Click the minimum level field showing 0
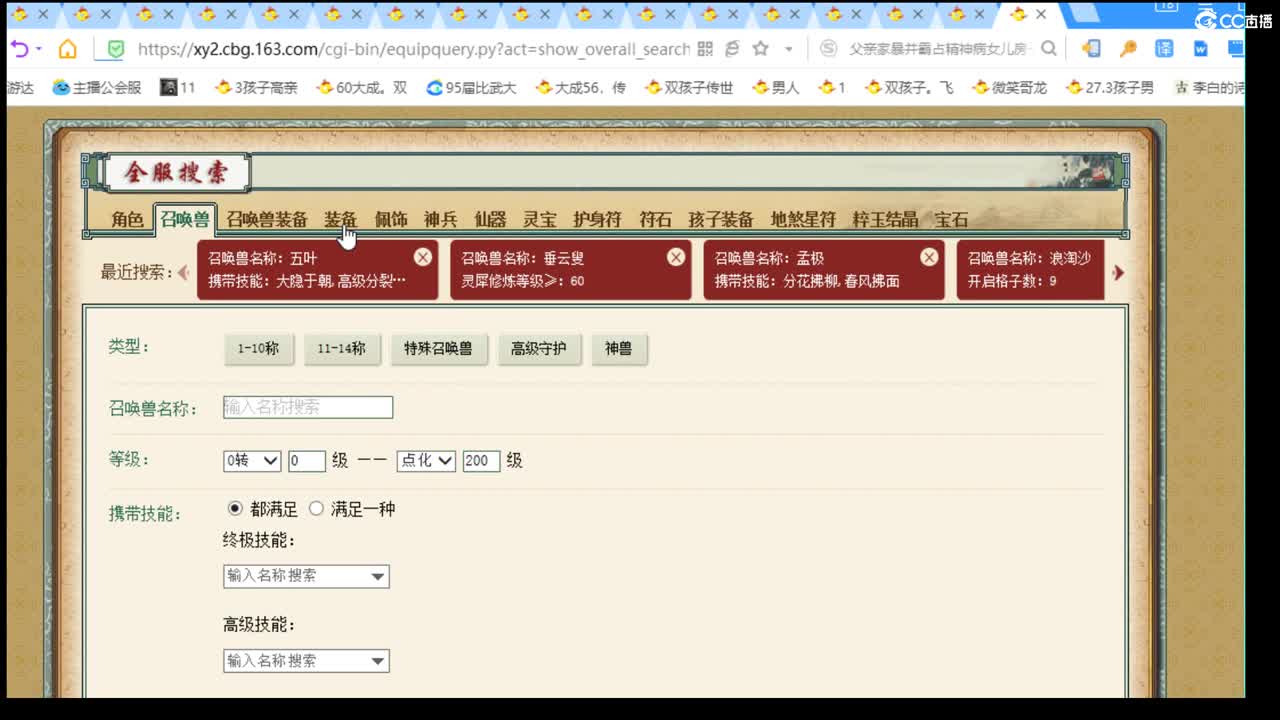The height and width of the screenshot is (720, 1280). (307, 461)
